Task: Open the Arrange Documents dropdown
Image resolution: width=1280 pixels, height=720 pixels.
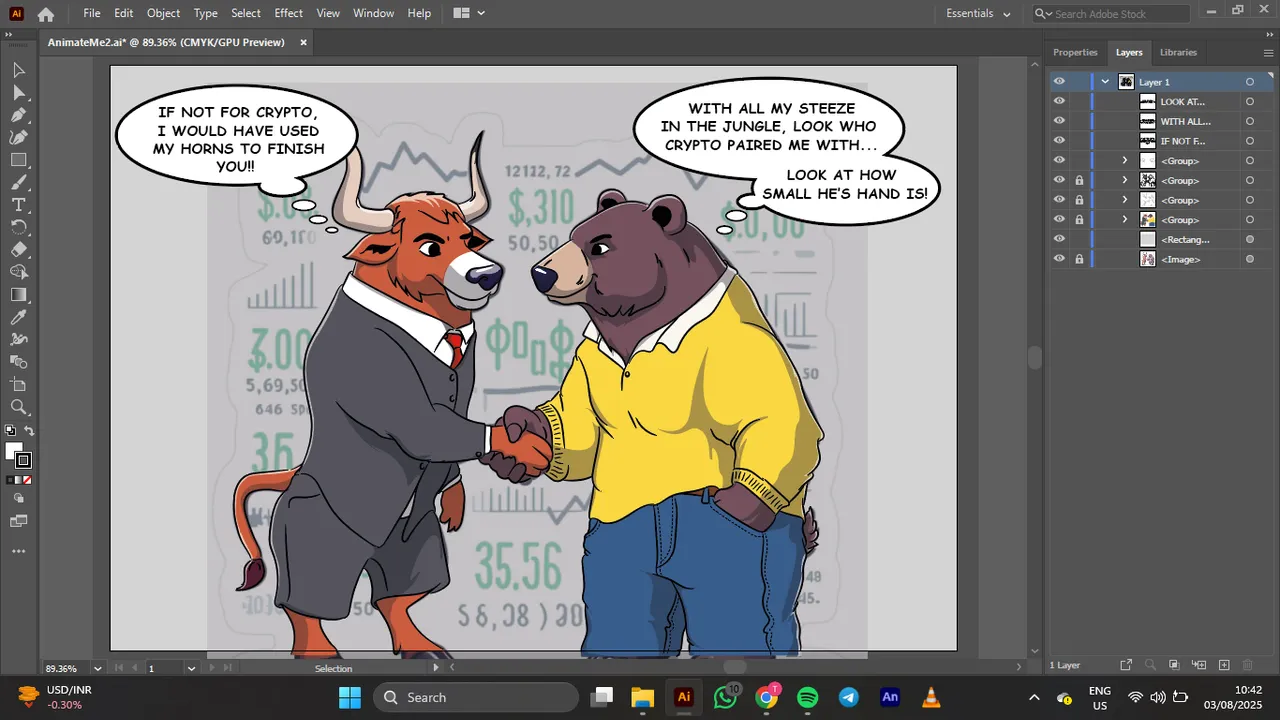Action: 468,14
